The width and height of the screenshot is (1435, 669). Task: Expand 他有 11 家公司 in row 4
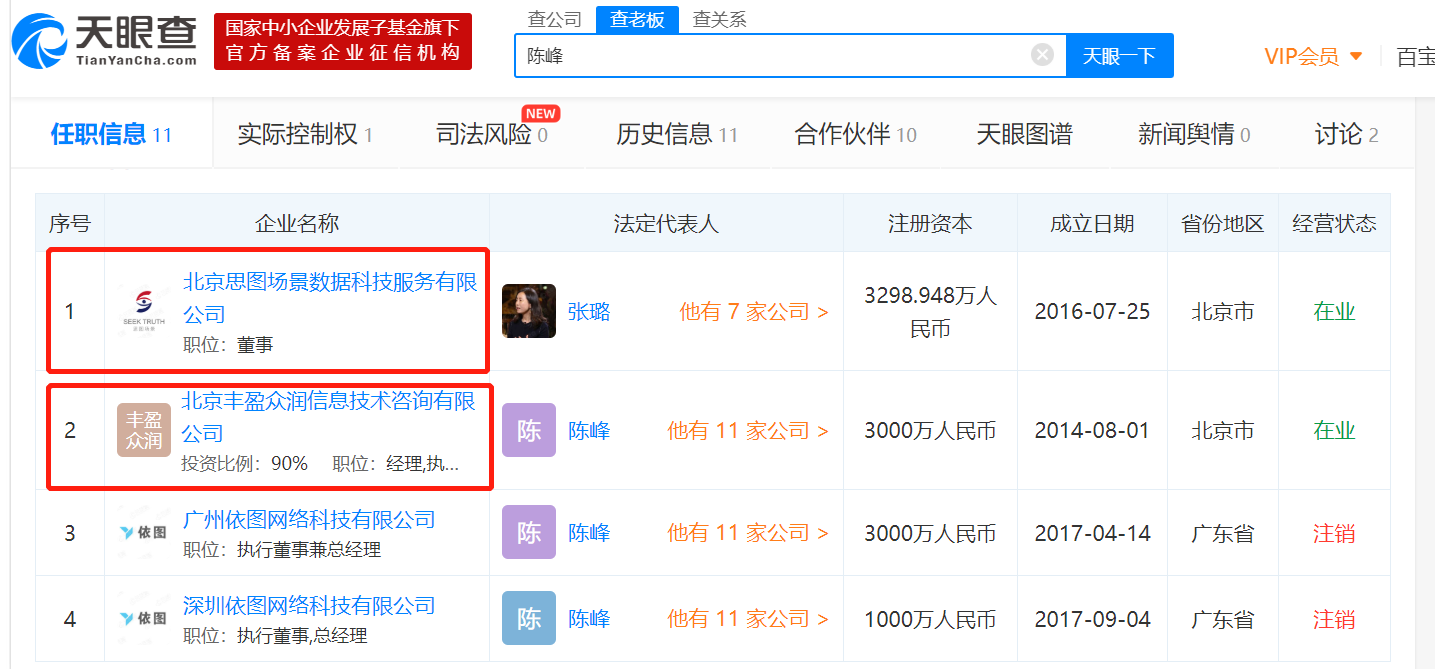[748, 619]
